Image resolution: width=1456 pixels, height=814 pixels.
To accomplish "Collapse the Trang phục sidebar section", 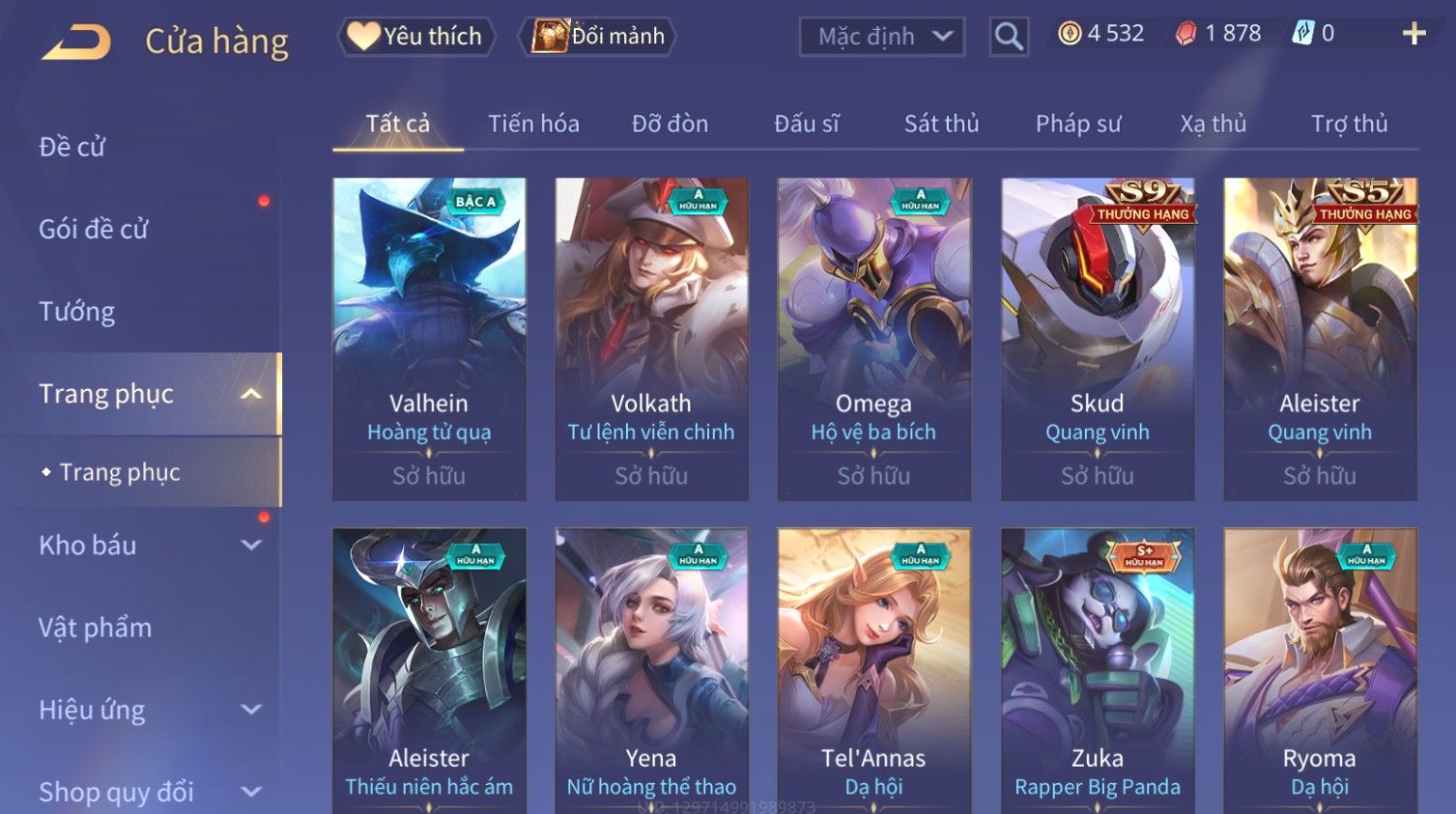I will (x=251, y=394).
